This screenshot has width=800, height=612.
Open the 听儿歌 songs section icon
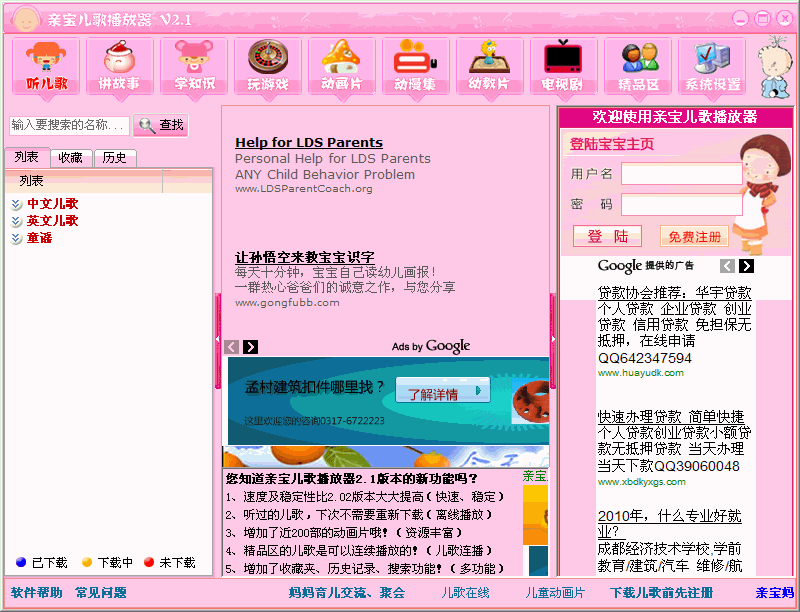pos(46,66)
